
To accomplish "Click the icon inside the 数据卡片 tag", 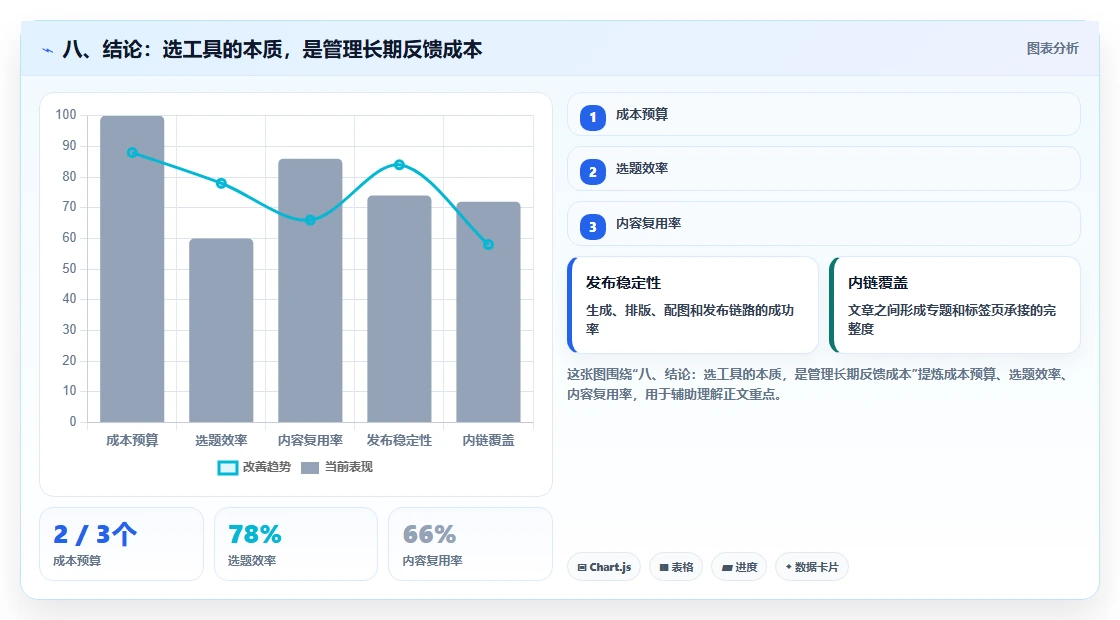I will [x=789, y=566].
